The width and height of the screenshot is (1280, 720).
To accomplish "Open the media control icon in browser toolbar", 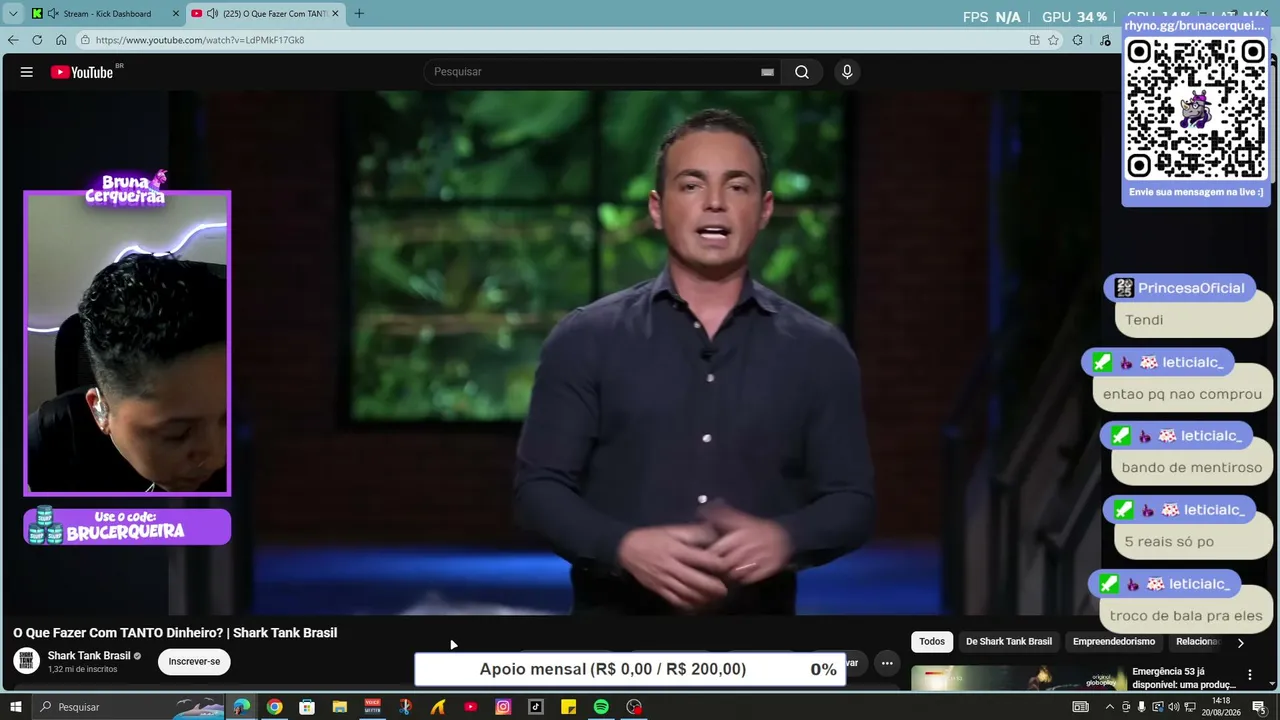I will pyautogui.click(x=1105, y=40).
